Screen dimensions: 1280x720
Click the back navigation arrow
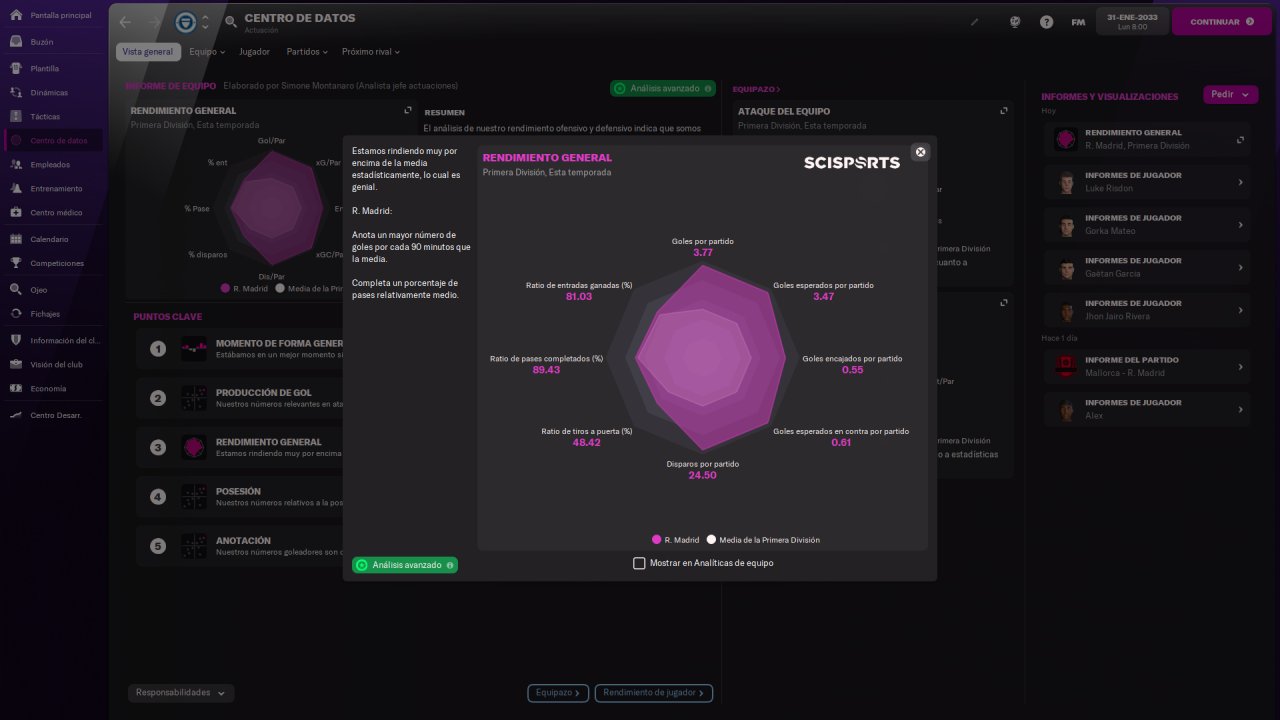click(125, 22)
